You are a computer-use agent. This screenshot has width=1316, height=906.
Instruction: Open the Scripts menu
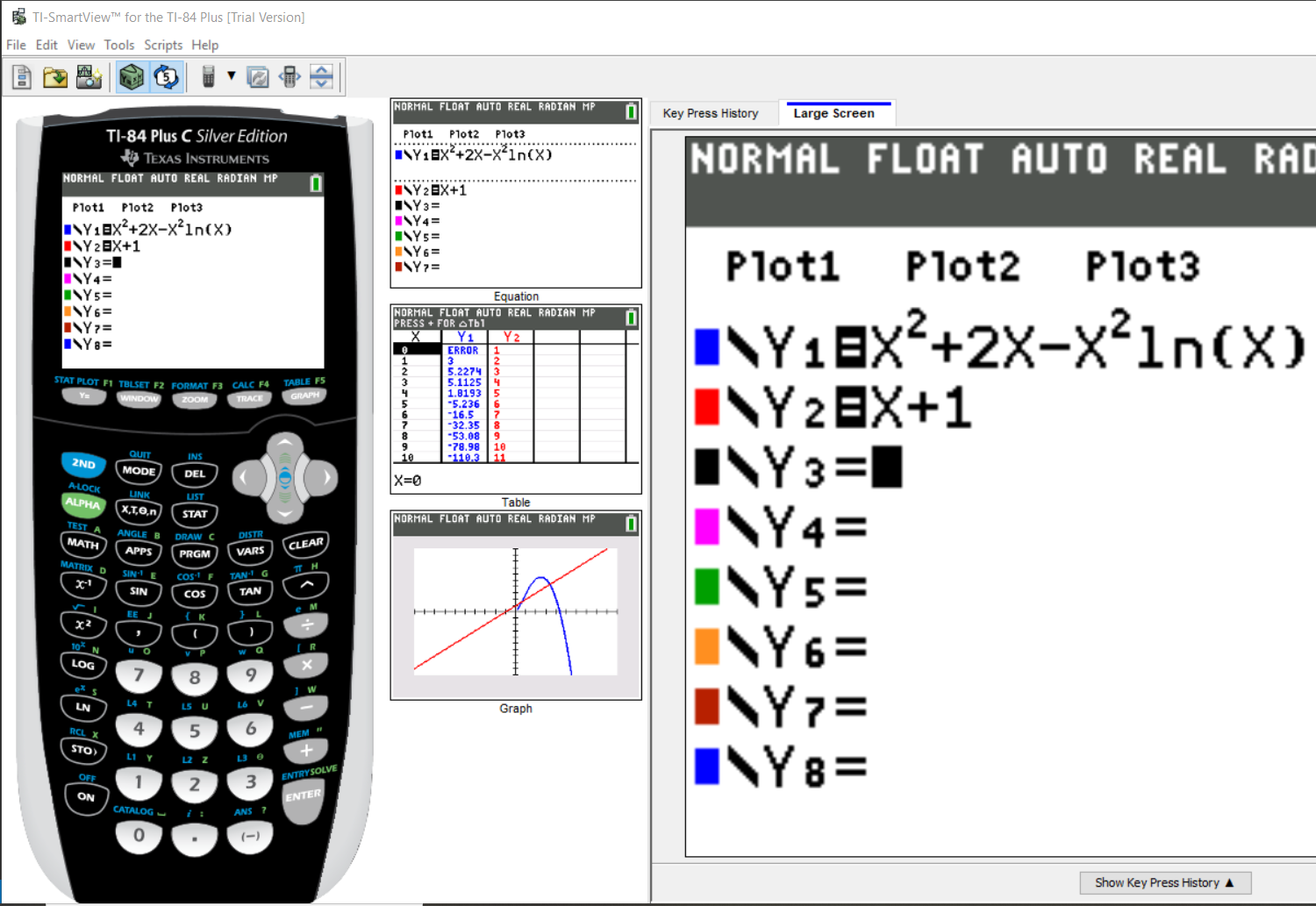(x=163, y=45)
